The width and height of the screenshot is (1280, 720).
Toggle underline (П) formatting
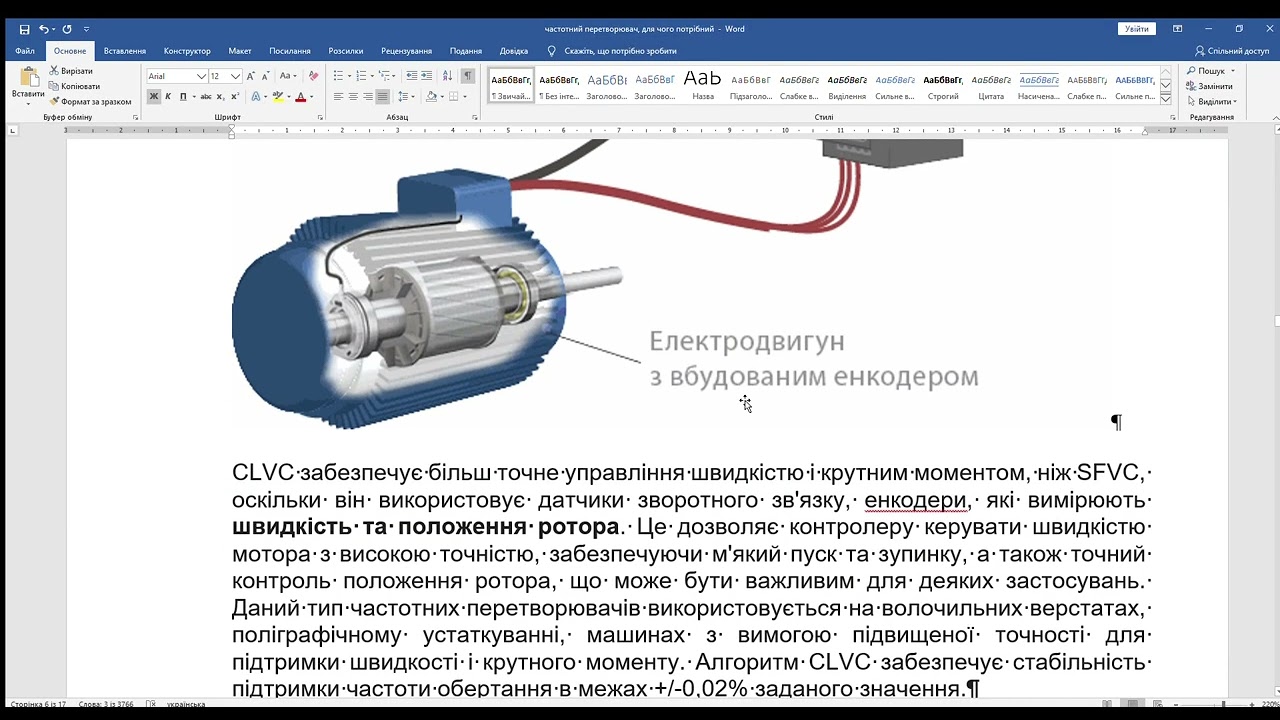(x=182, y=97)
